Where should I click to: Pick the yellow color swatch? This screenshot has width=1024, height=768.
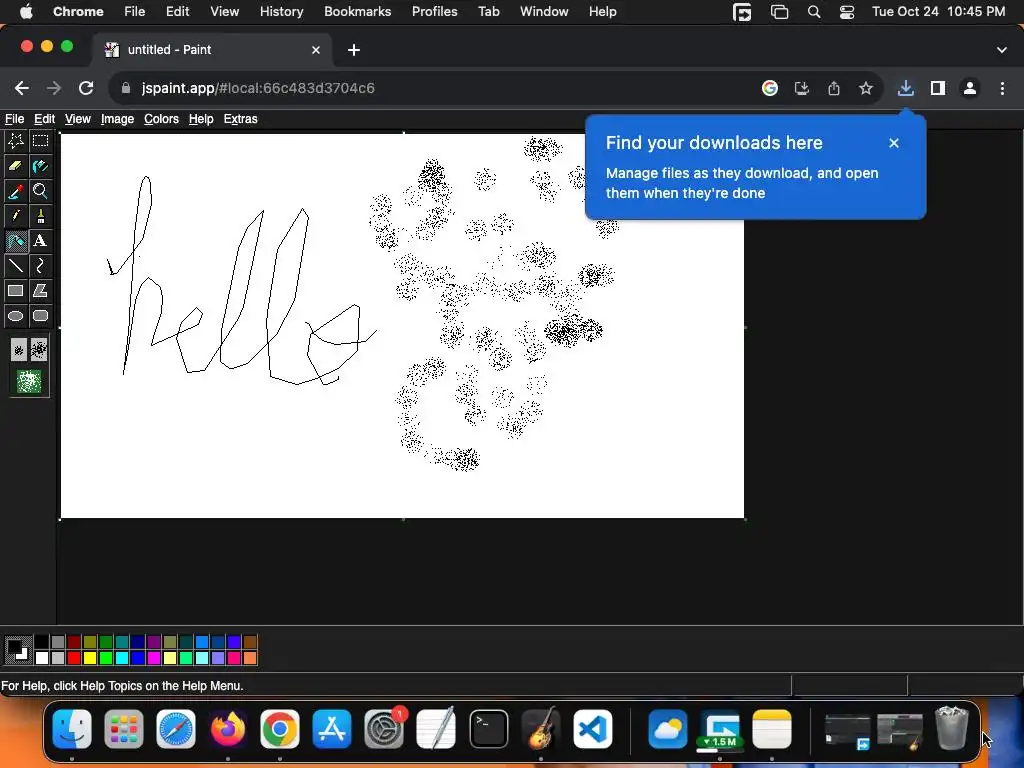pyautogui.click(x=89, y=658)
